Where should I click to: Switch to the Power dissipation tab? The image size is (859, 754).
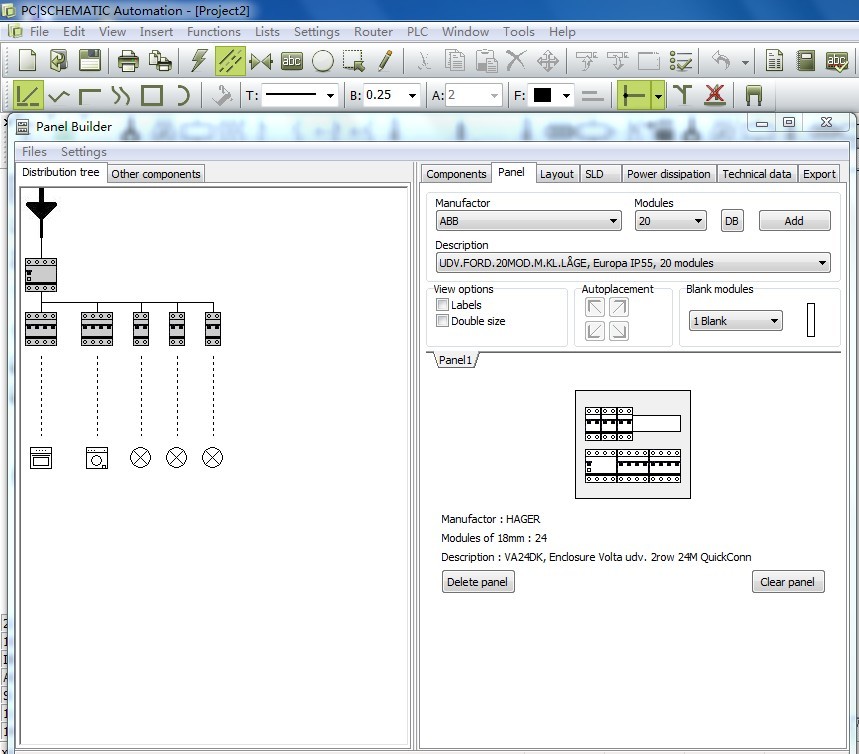668,174
